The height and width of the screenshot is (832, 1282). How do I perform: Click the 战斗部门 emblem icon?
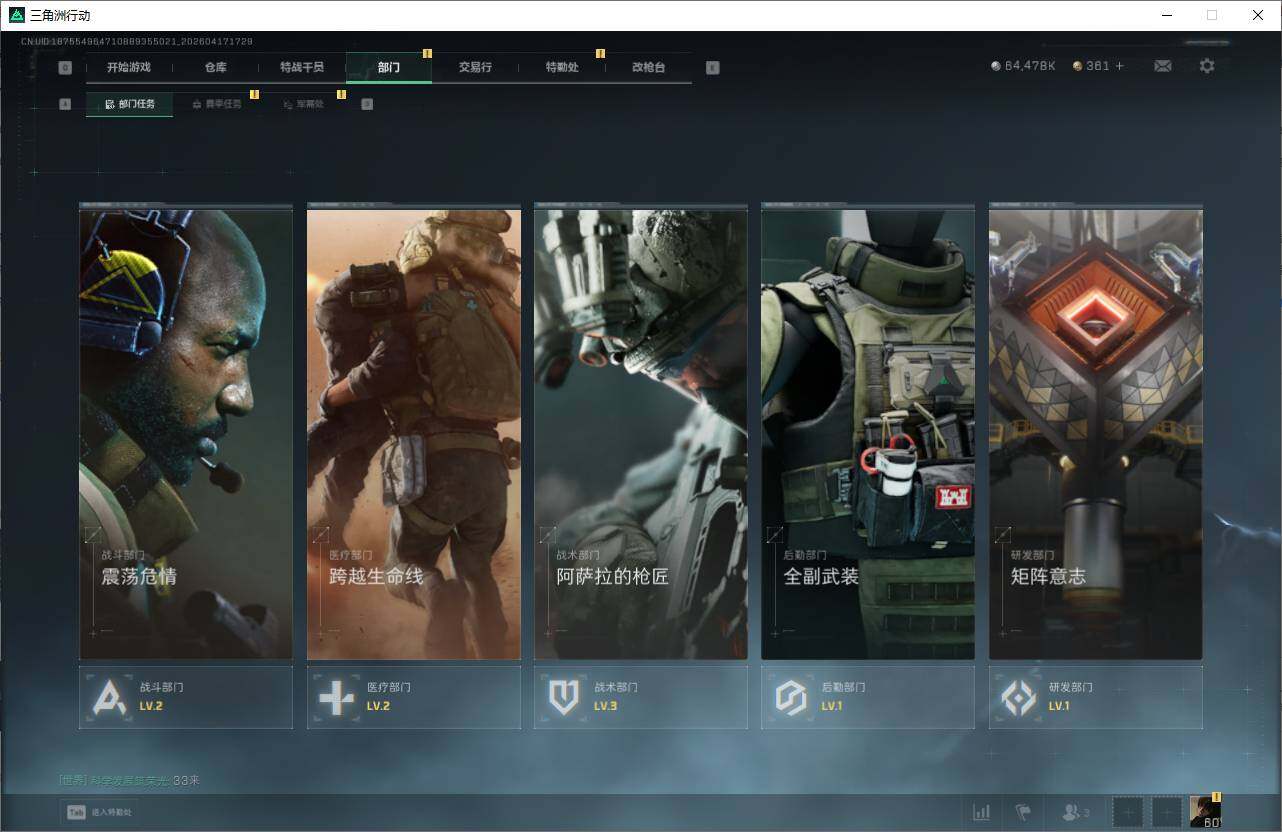(109, 697)
